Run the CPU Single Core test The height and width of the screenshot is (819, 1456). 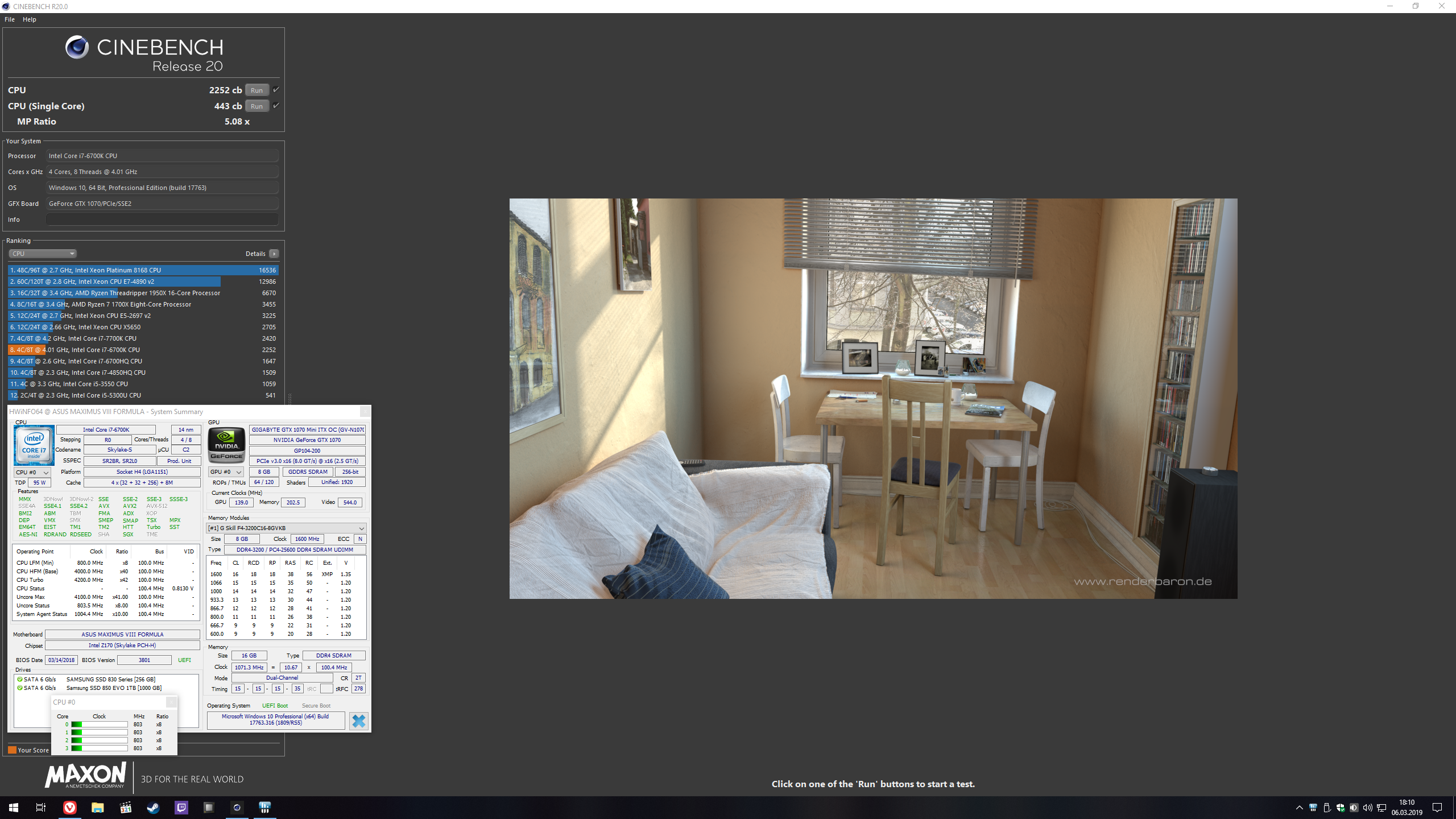[x=257, y=106]
